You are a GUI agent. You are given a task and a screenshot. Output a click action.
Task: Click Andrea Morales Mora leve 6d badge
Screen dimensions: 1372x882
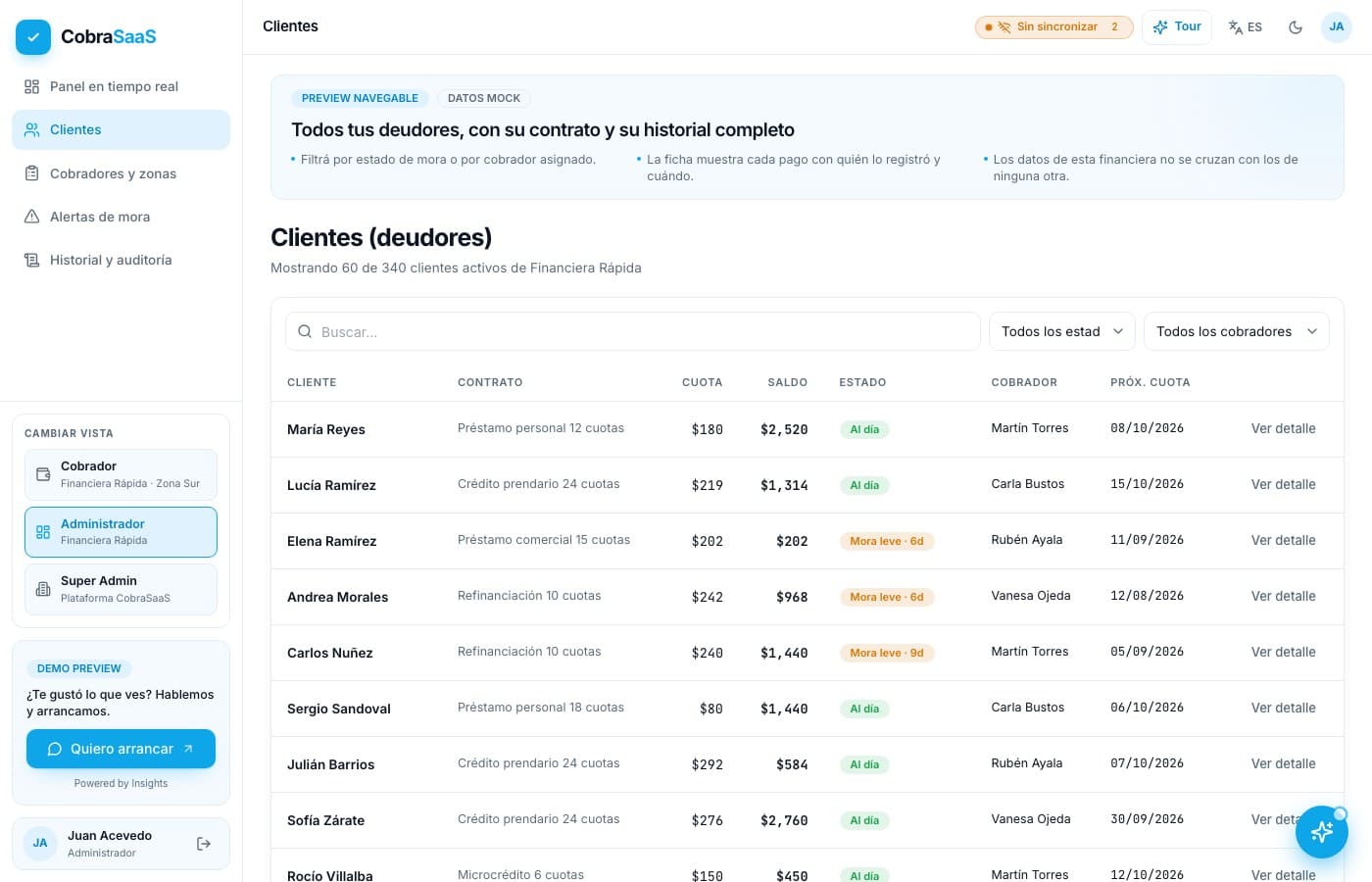coord(887,597)
